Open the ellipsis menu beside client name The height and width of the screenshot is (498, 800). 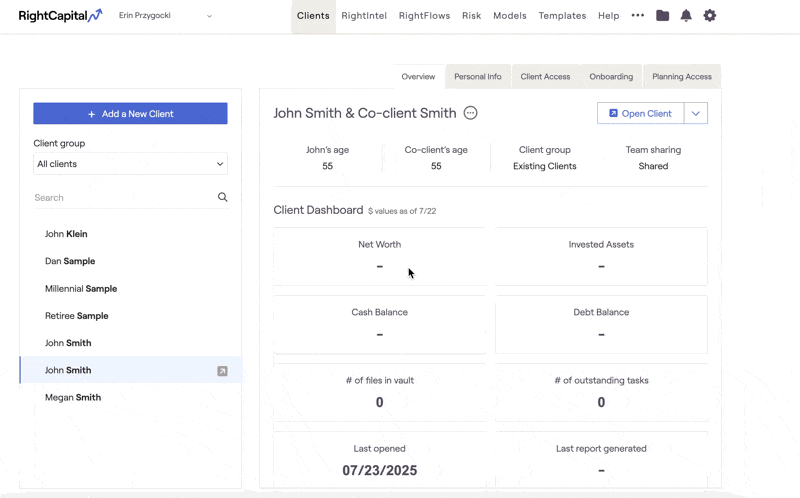(470, 113)
